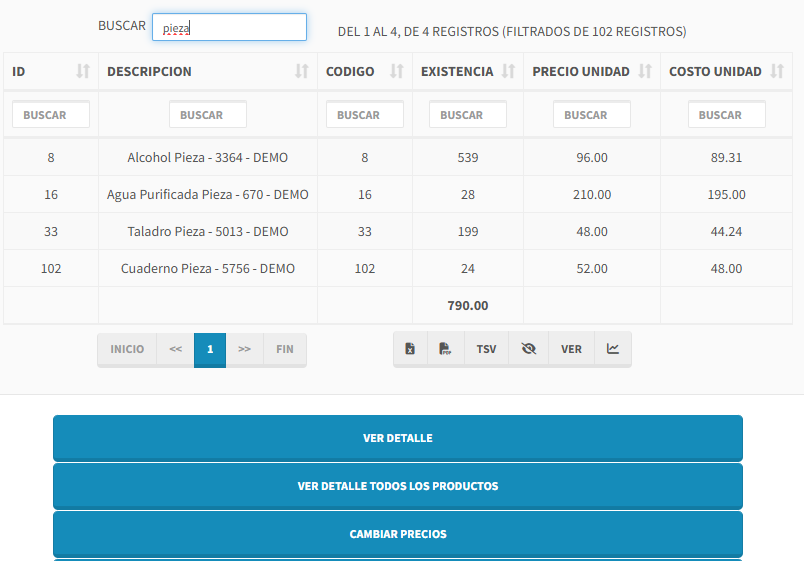Click the record count status text
This screenshot has height=561, width=804.
(x=512, y=32)
